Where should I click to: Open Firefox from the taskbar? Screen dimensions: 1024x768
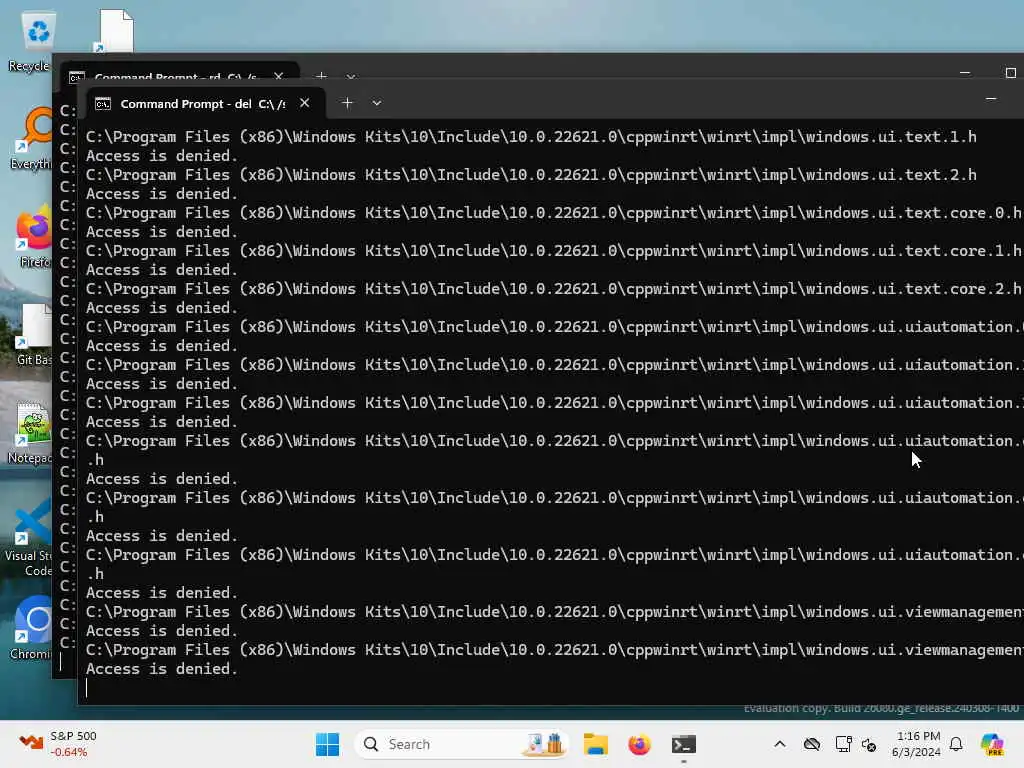tap(639, 744)
